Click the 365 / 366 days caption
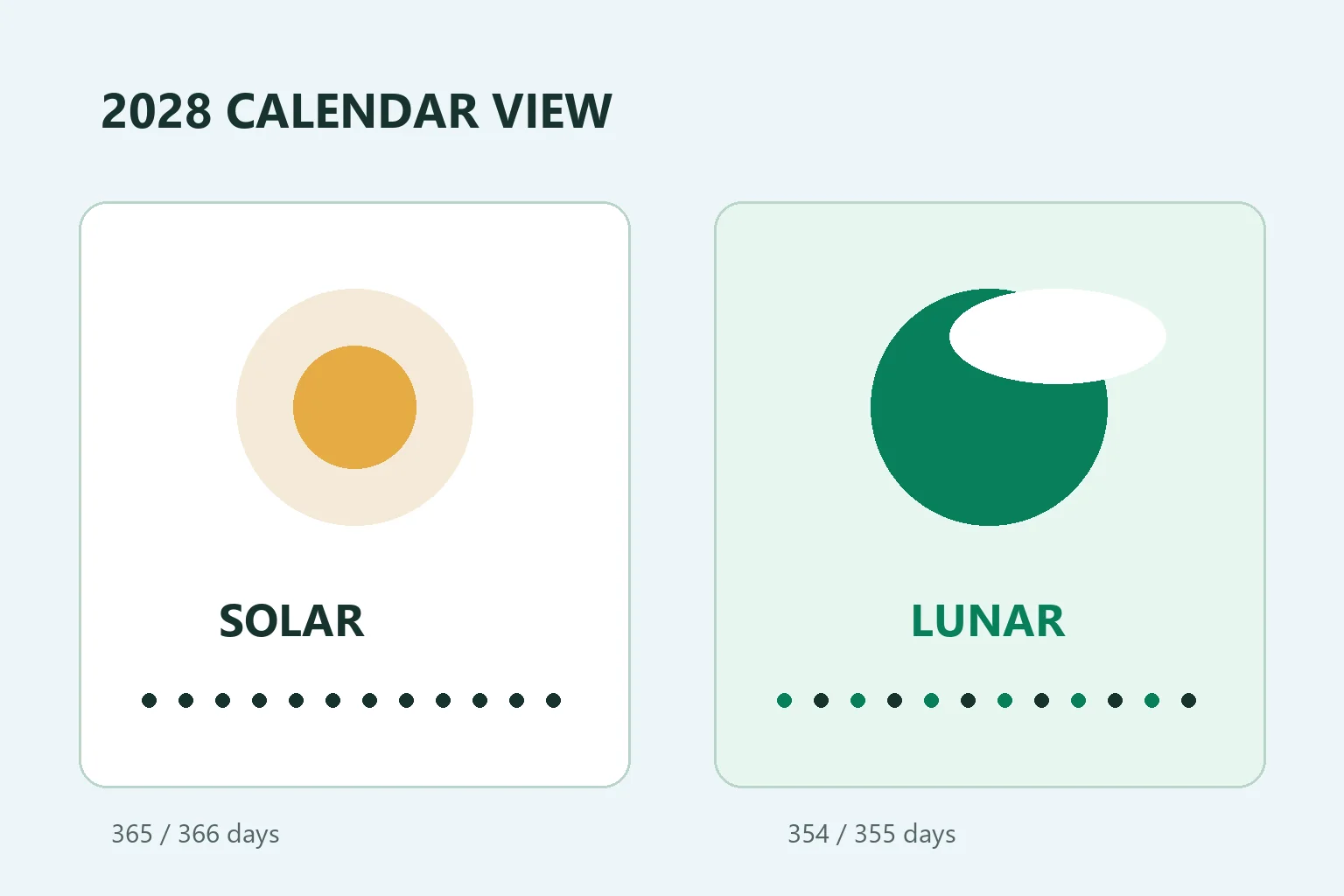 coord(195,834)
